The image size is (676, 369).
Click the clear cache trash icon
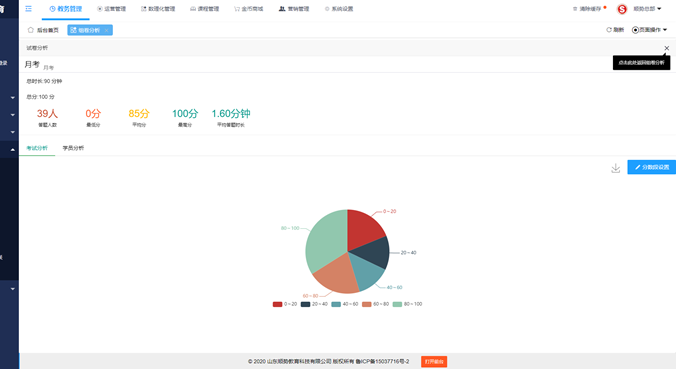[x=575, y=9]
